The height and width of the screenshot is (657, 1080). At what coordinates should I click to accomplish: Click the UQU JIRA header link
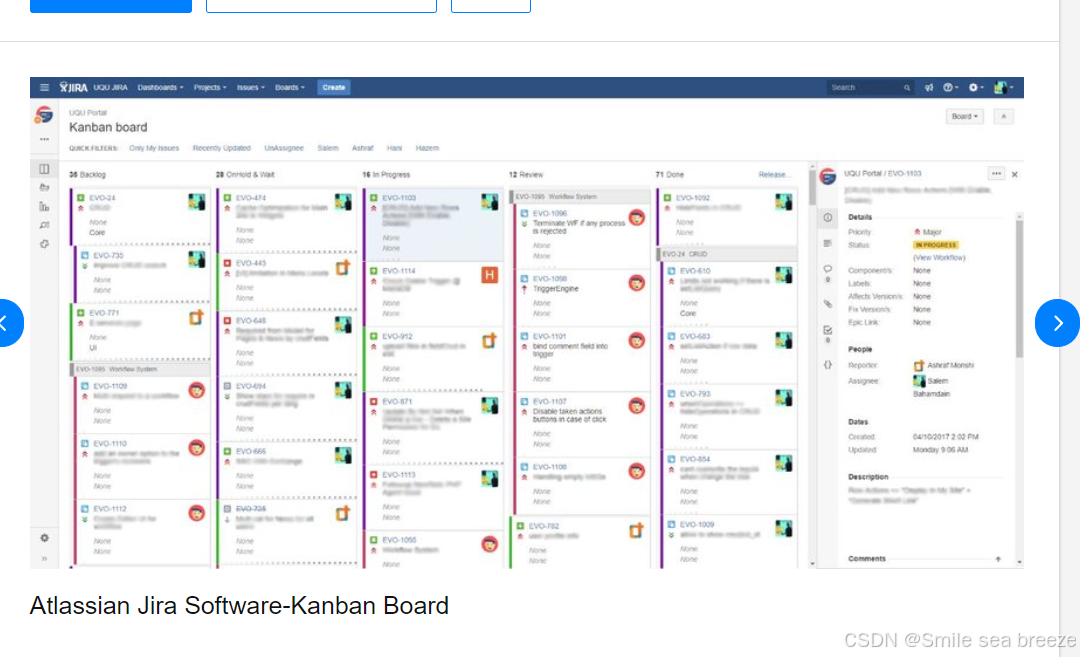point(110,87)
